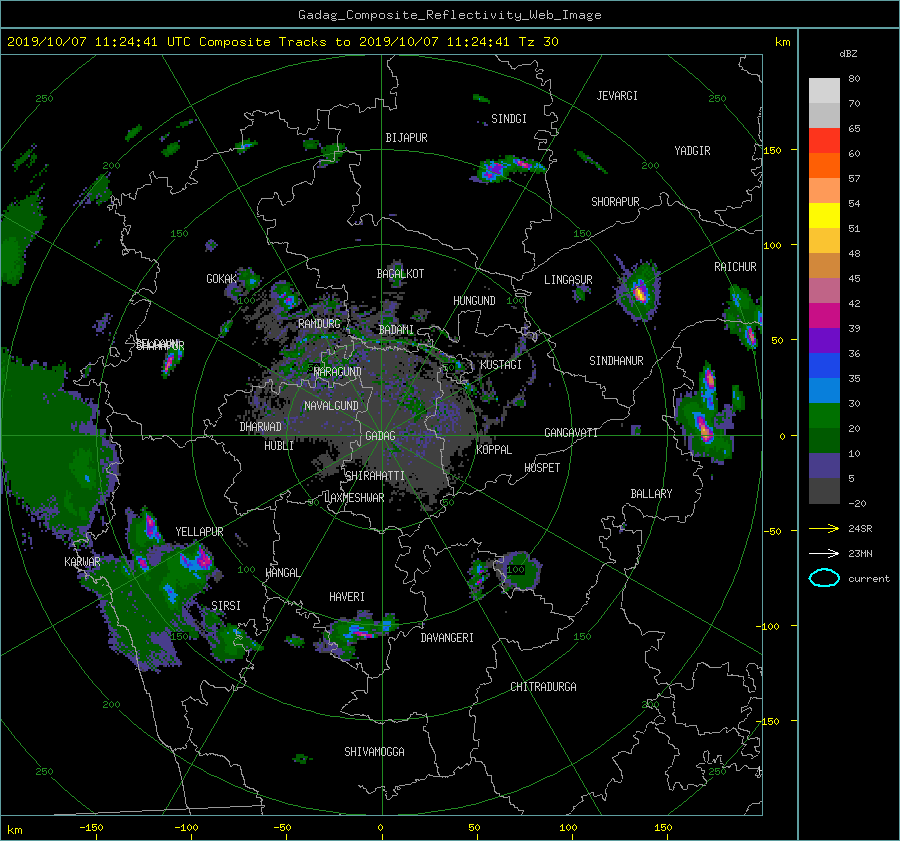Click the SINDHANUR city label

tap(616, 361)
